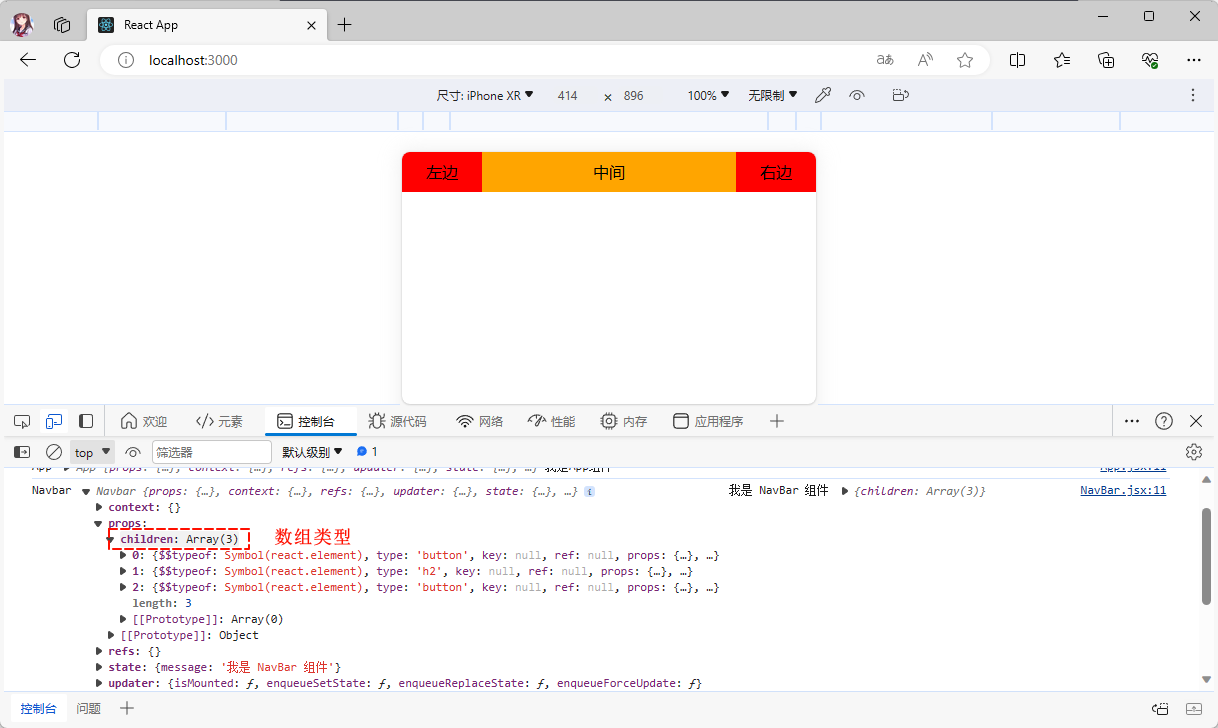The height and width of the screenshot is (728, 1218).
Task: Switch to the 元素 tab
Action: (x=219, y=421)
